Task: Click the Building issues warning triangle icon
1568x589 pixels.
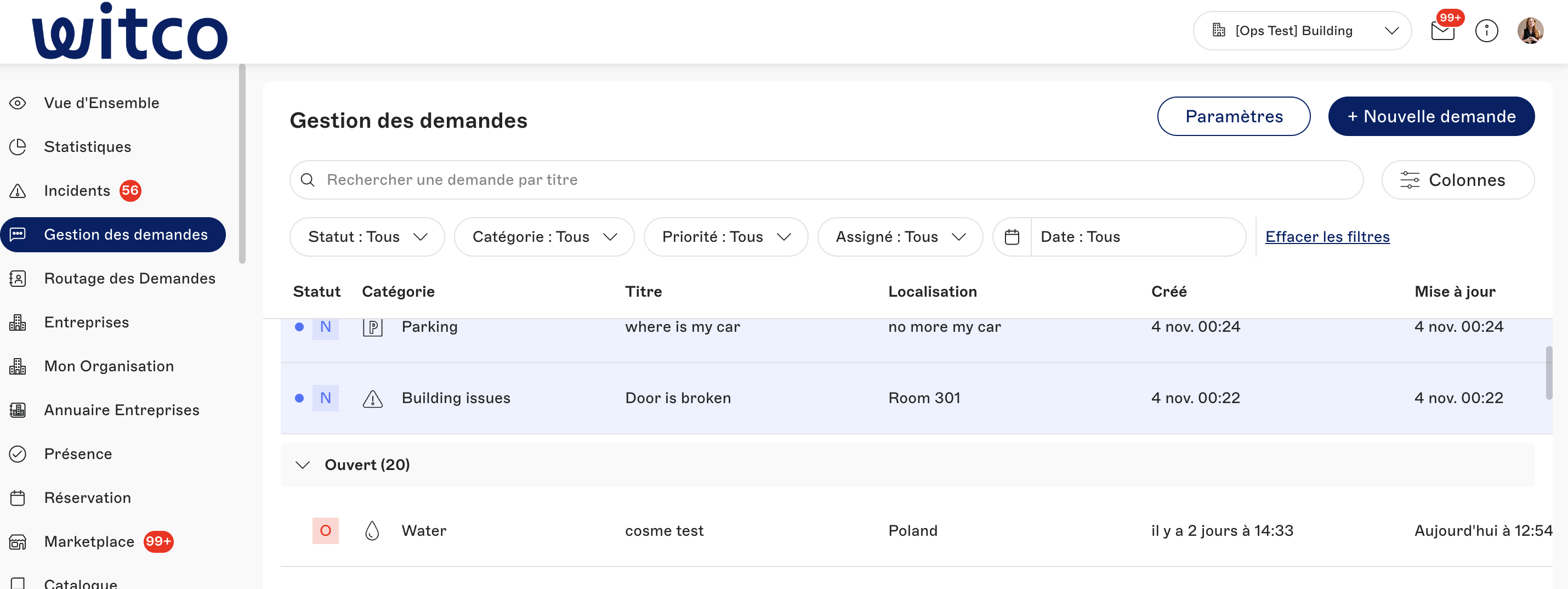Action: pos(372,398)
